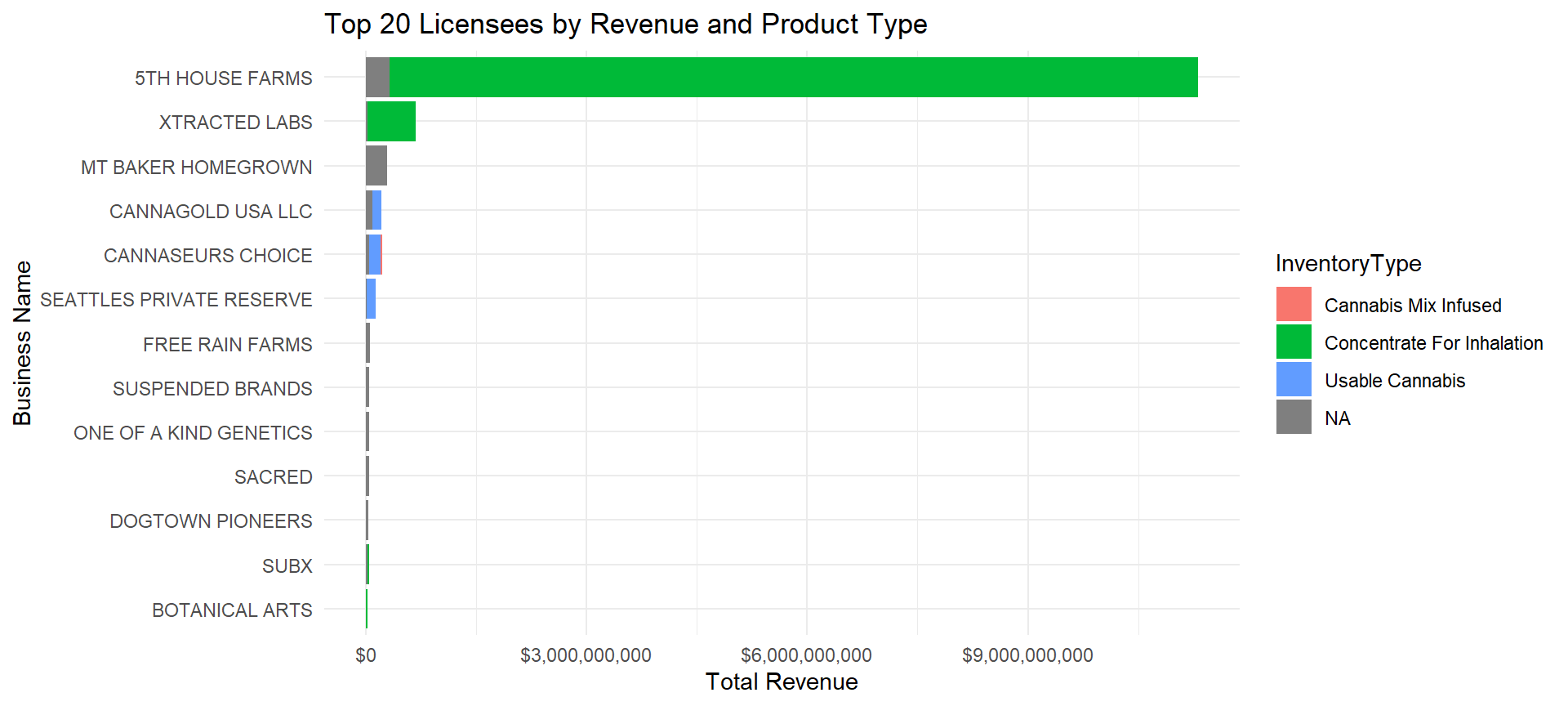Click the 'Total Revenue' x-axis title
The width and height of the screenshot is (1568, 706).
pyautogui.click(x=782, y=682)
